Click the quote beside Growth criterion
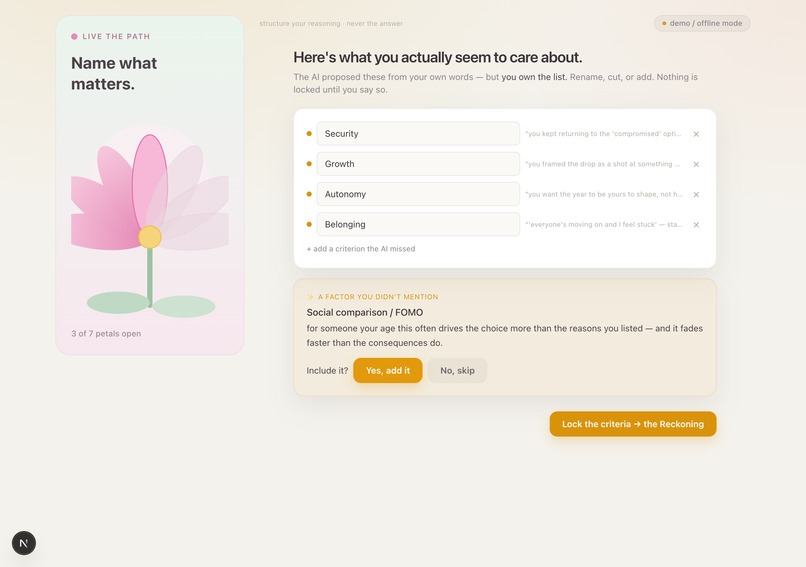This screenshot has height=567, width=806. click(602, 164)
